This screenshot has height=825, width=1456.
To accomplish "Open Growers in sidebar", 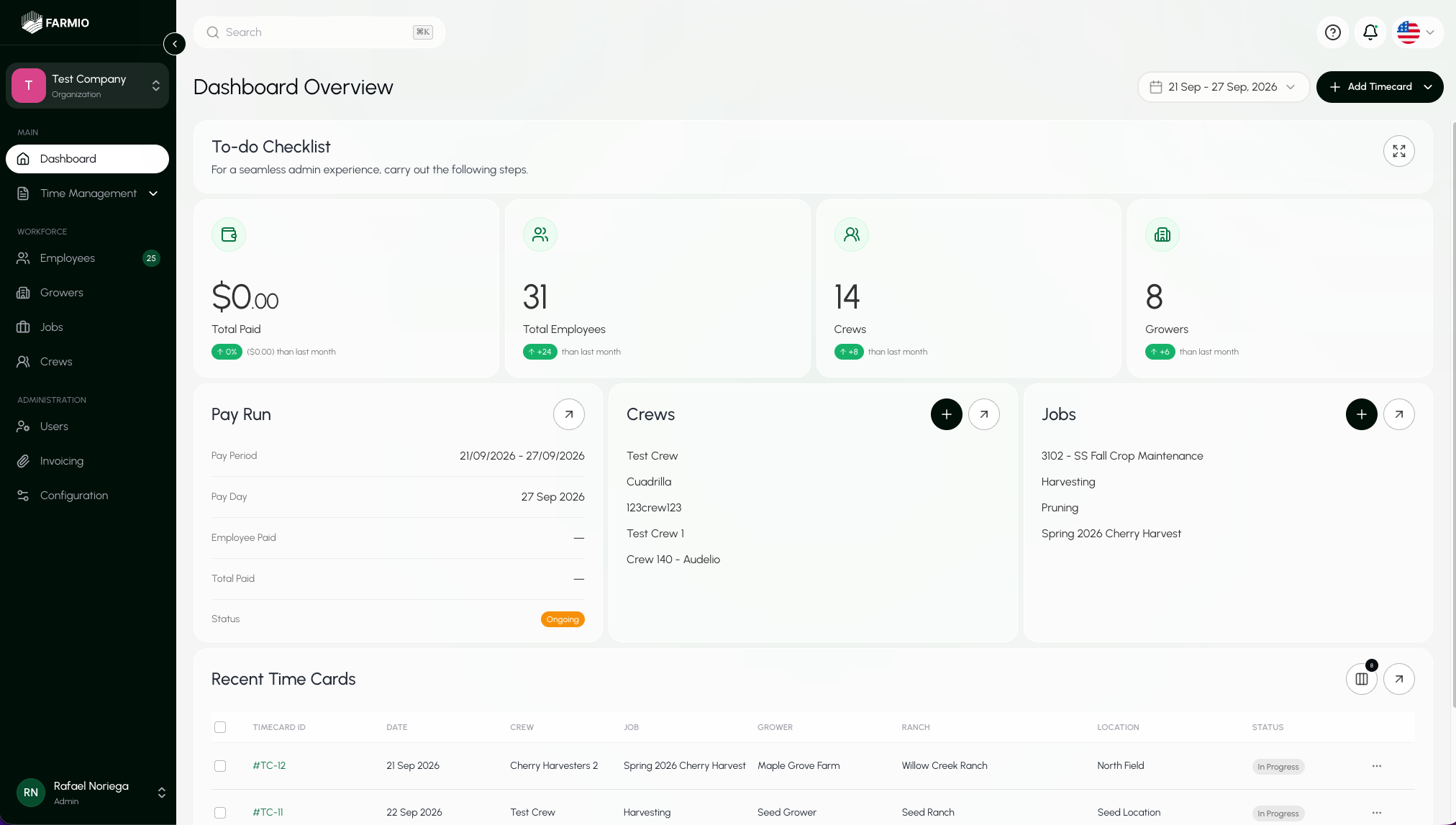I will coord(88,293).
